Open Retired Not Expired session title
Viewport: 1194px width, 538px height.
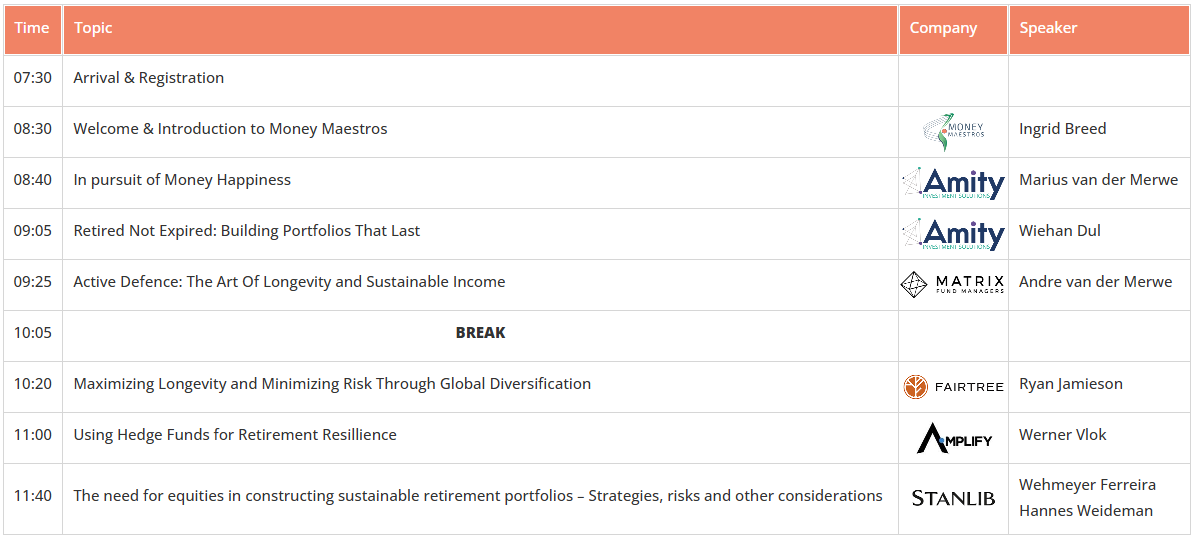247,231
